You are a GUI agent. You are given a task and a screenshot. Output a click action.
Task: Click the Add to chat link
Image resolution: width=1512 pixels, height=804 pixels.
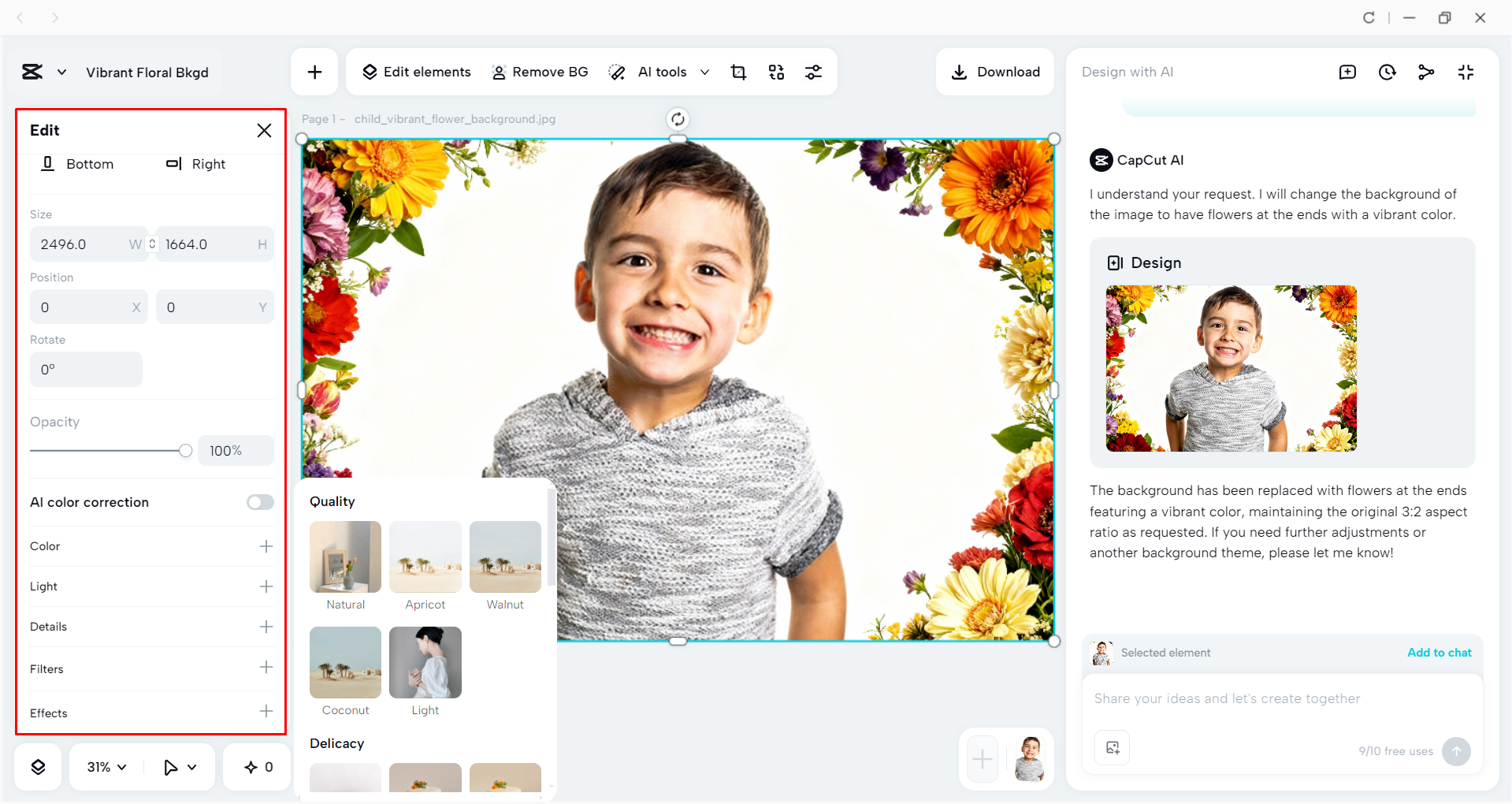(x=1439, y=653)
